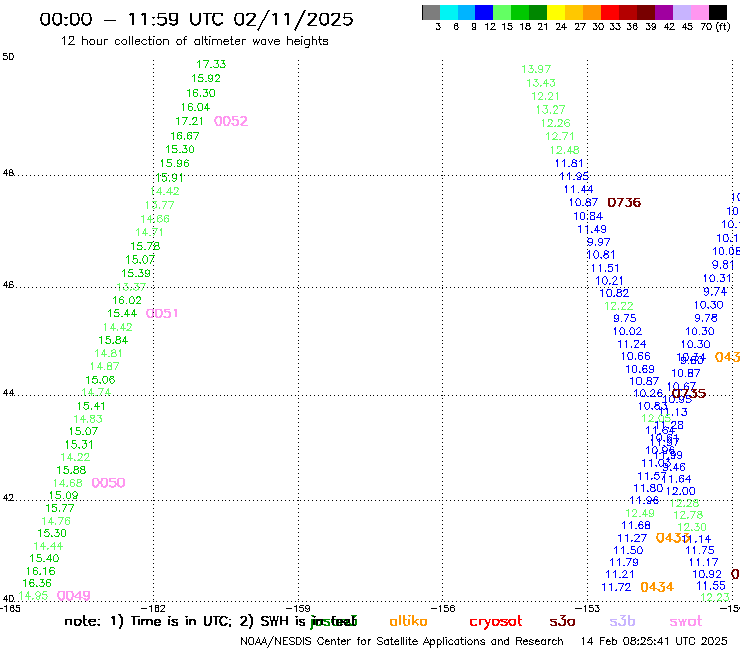Select the latitude axis label 44
This screenshot has height=650, width=740.
click(x=8, y=393)
